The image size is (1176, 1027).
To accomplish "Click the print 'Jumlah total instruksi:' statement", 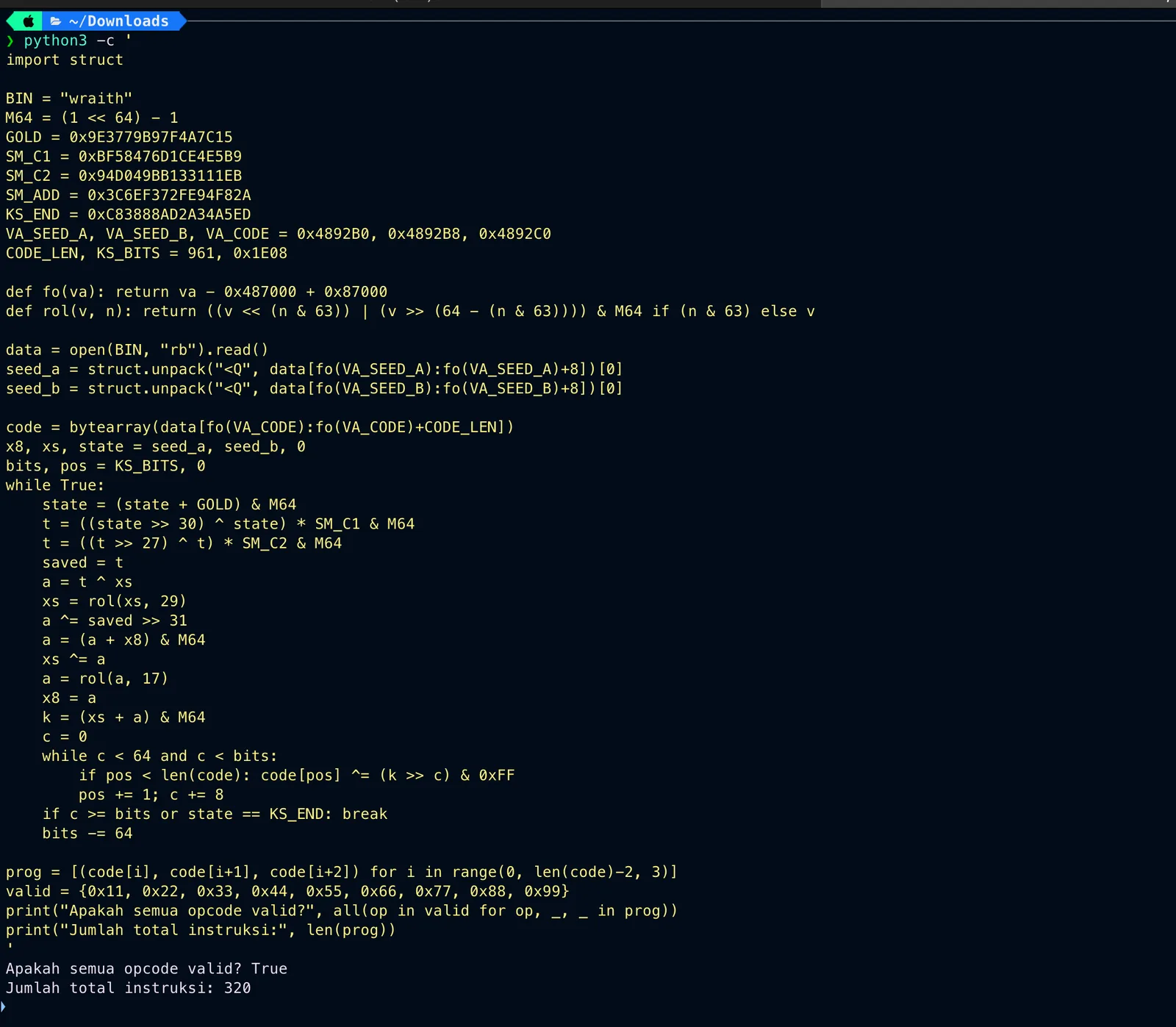I will click(201, 931).
